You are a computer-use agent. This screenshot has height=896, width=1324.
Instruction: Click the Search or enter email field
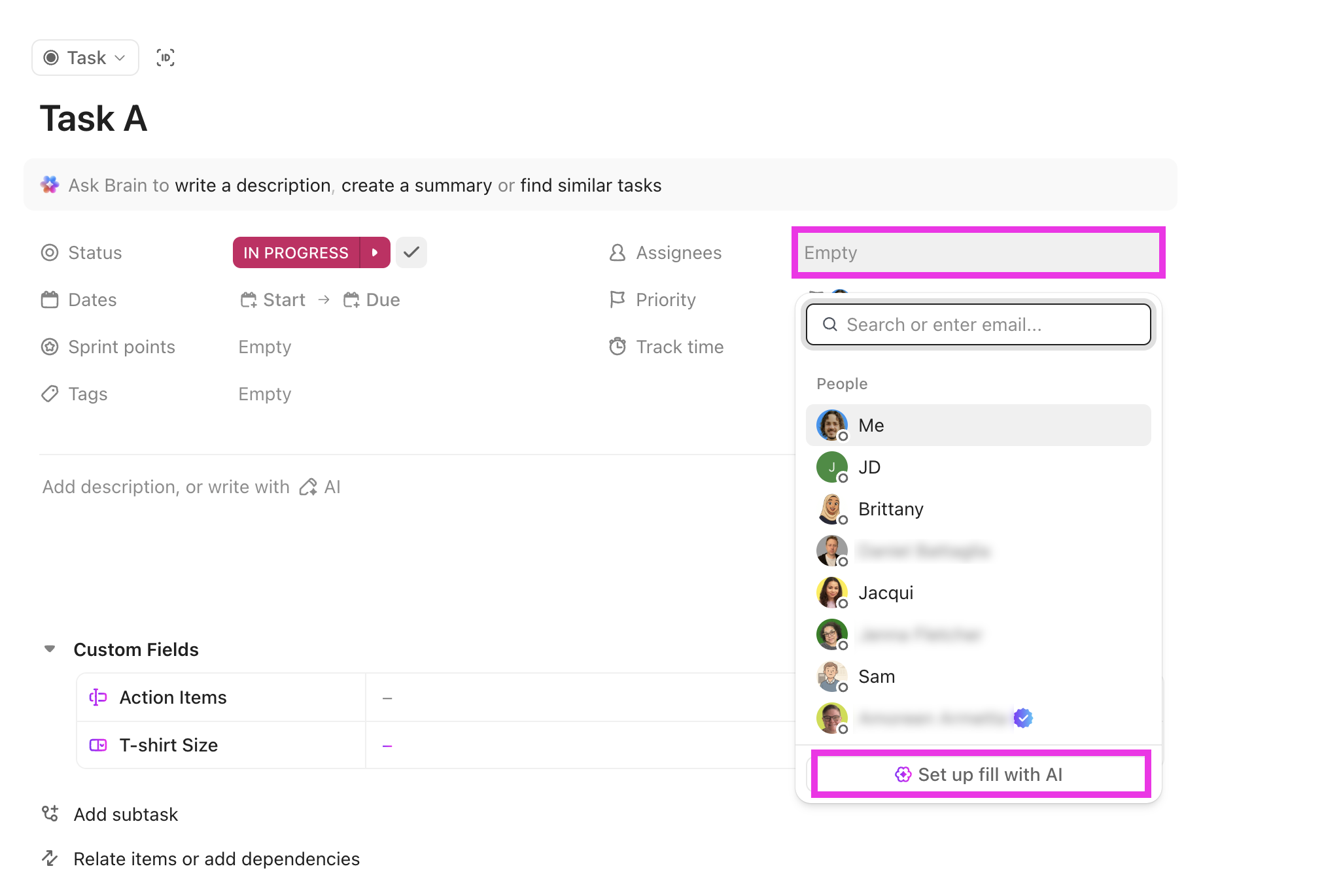click(x=977, y=324)
